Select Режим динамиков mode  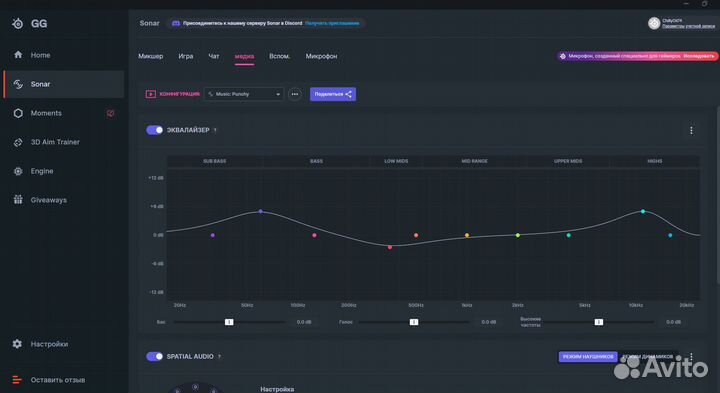tap(647, 356)
